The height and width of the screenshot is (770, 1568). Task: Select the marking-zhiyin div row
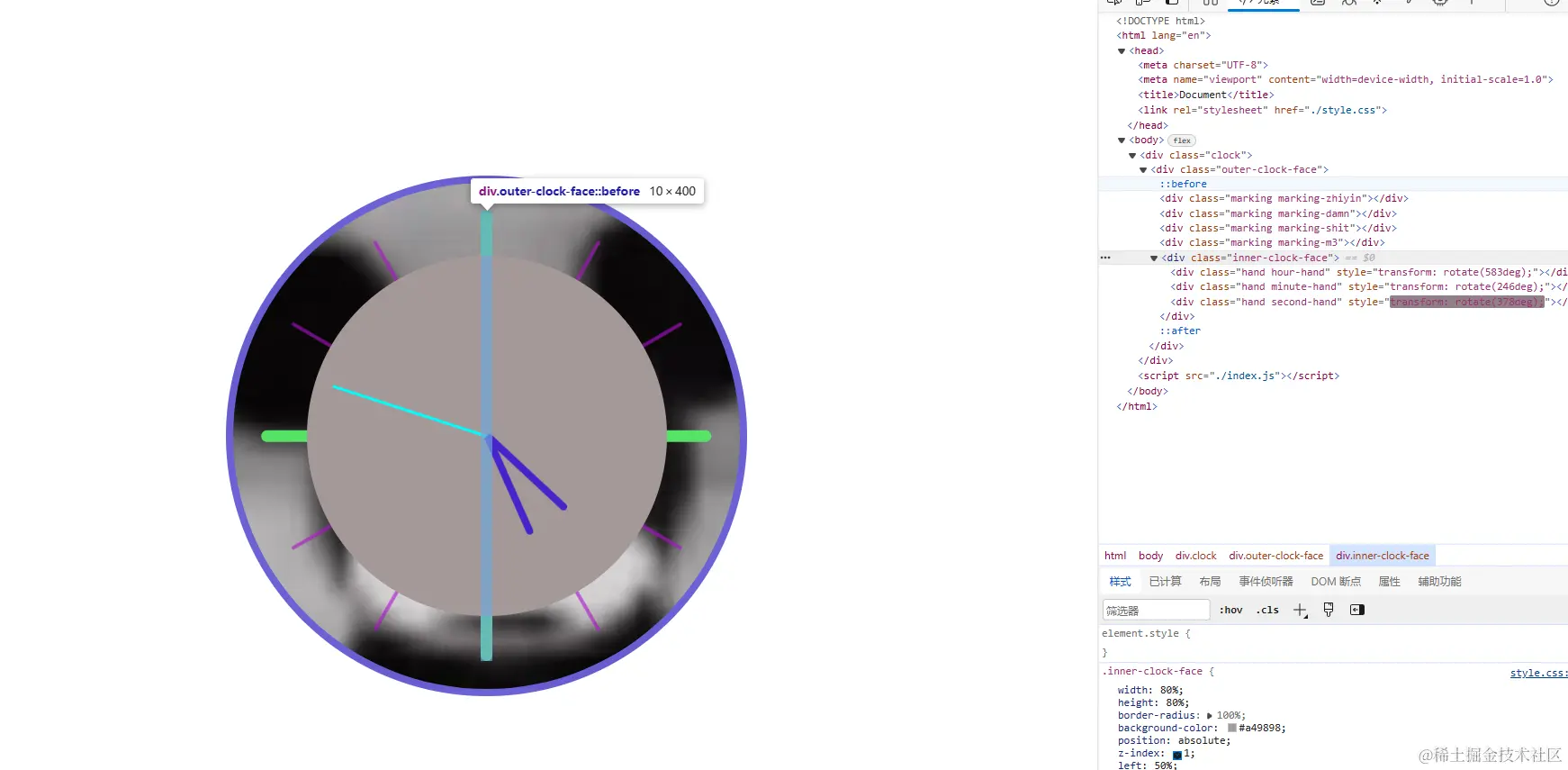1284,199
